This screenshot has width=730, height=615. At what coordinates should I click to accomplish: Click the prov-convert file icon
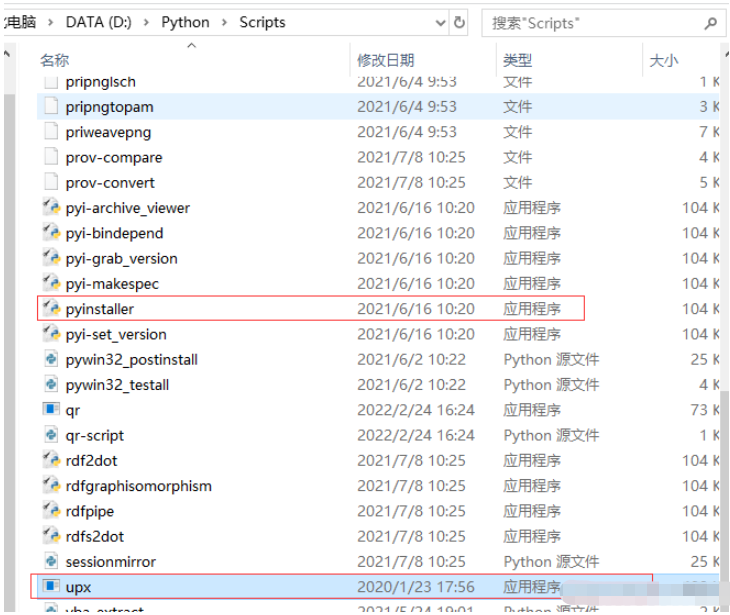[51, 182]
